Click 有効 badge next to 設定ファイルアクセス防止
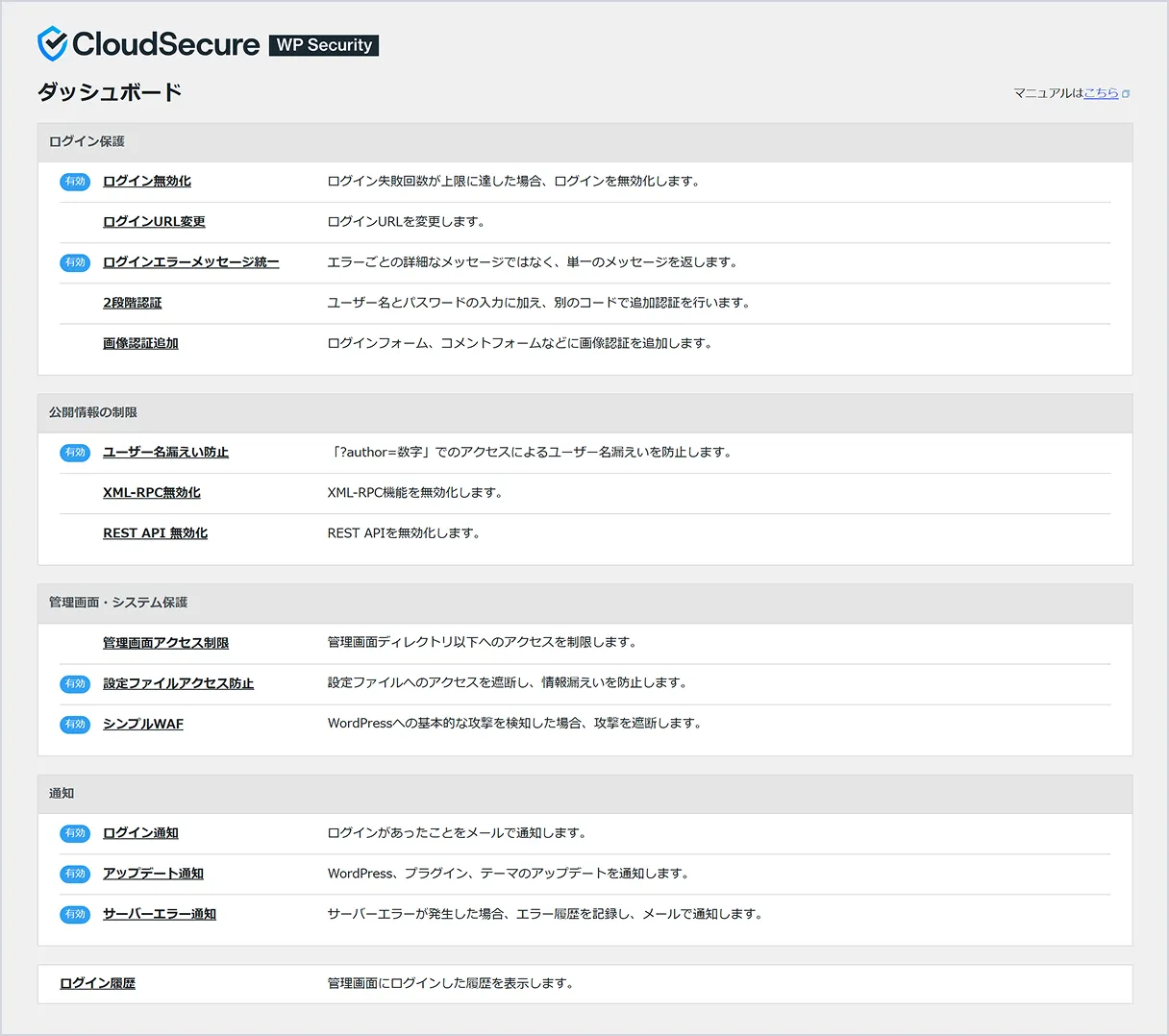Image resolution: width=1169 pixels, height=1036 pixels. pos(75,683)
